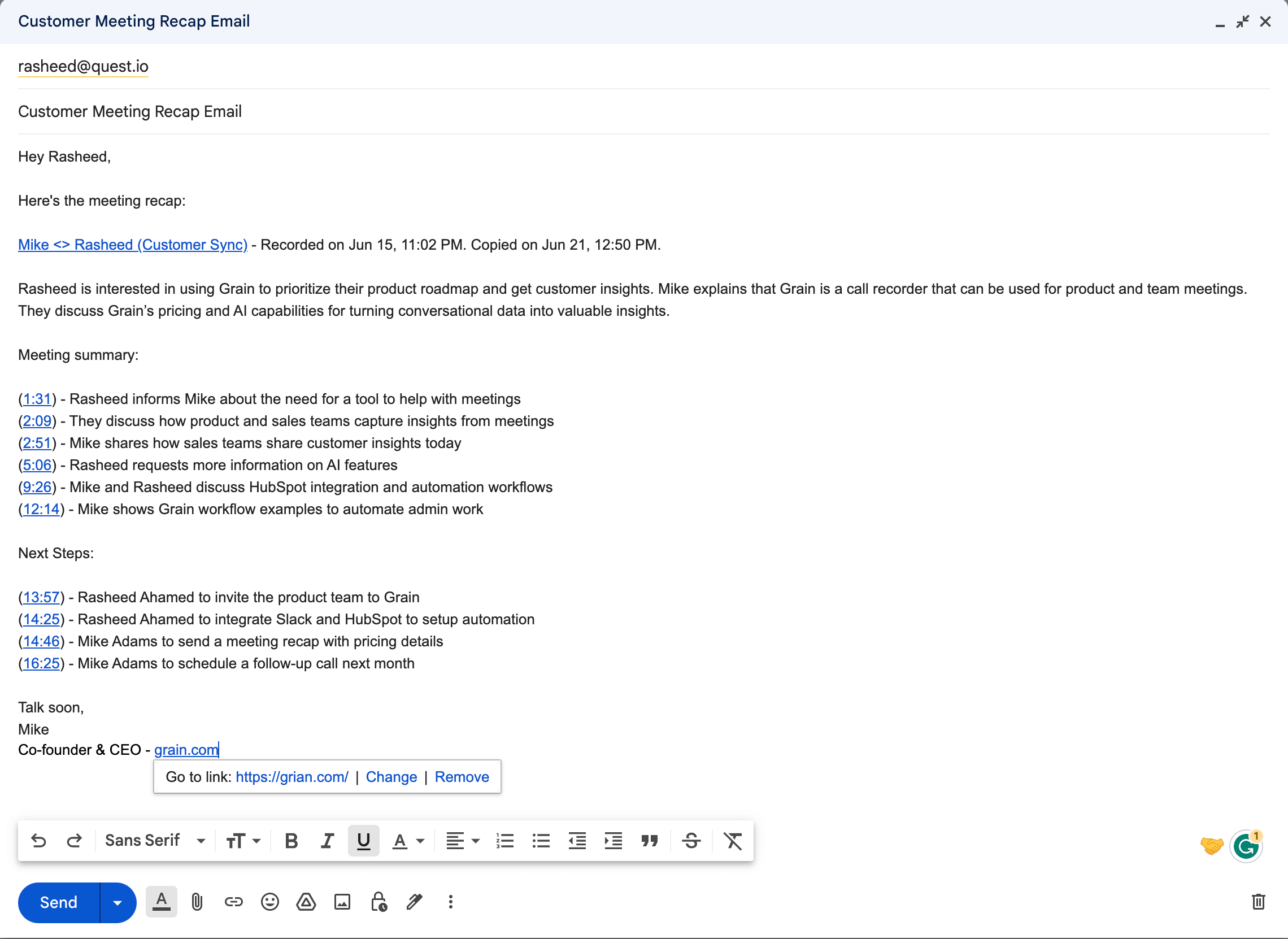Image resolution: width=1288 pixels, height=939 pixels.
Task: Undo the last edit
Action: click(38, 841)
